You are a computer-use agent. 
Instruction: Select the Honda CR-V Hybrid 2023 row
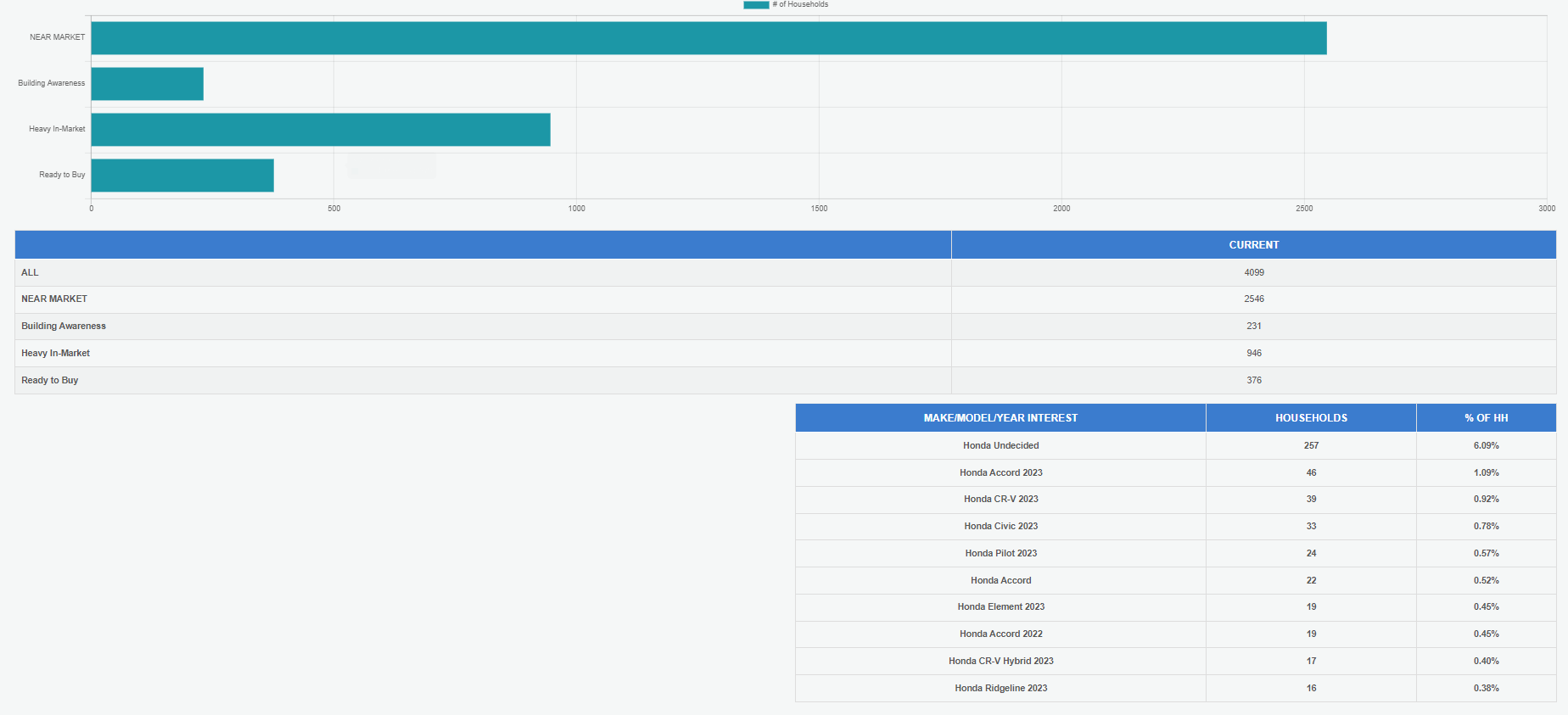click(1000, 661)
